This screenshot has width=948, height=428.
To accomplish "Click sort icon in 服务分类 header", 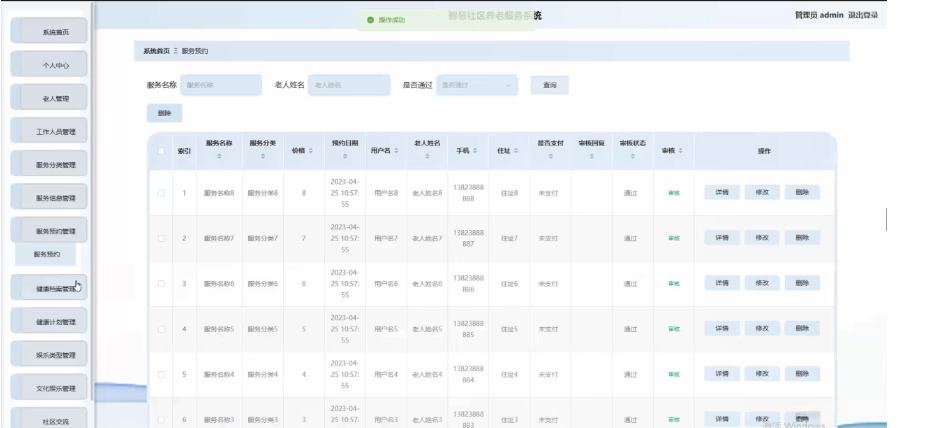I will (x=262, y=157).
